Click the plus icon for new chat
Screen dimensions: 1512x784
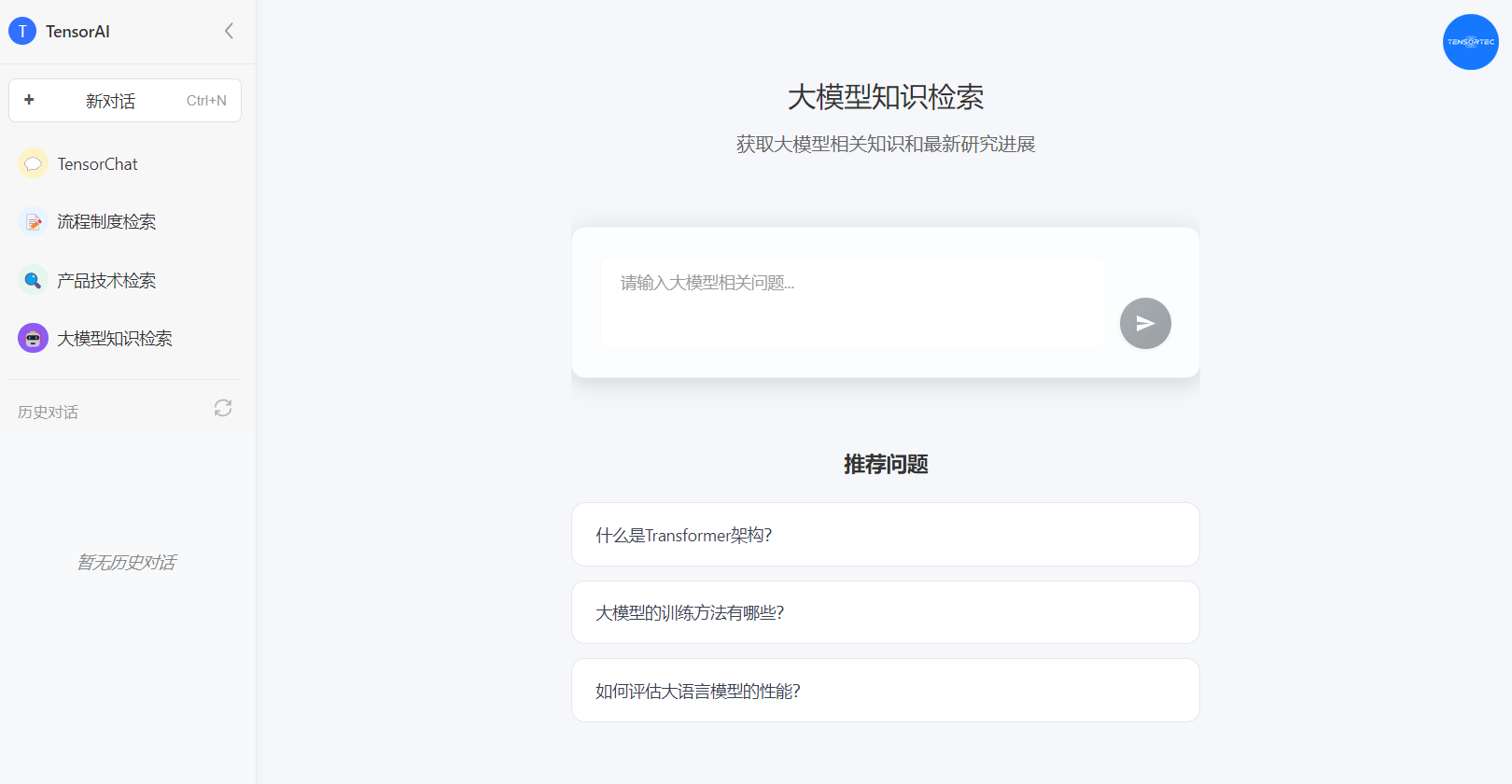point(29,100)
